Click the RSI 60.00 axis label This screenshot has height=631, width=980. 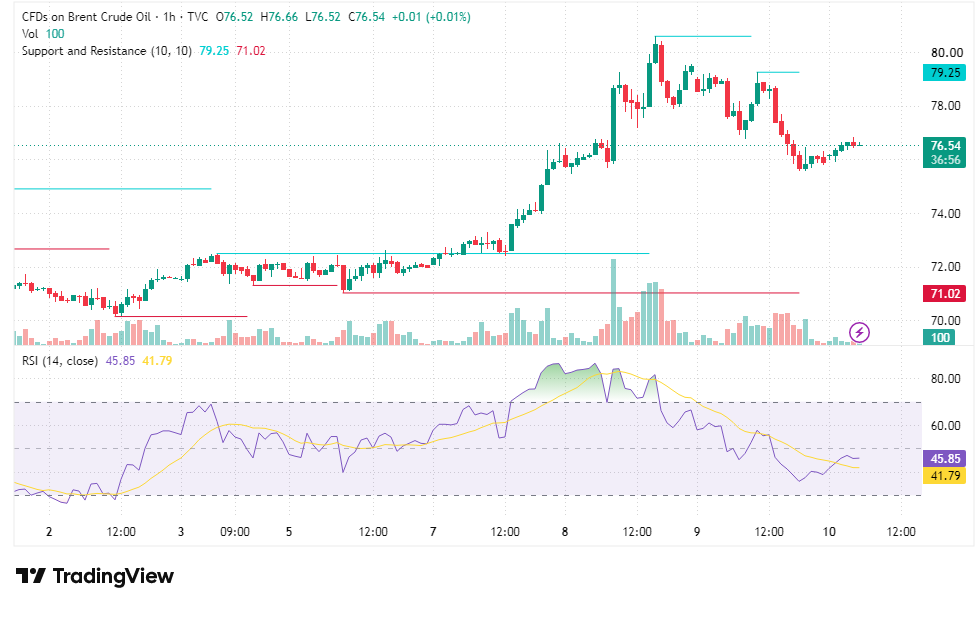click(946, 425)
